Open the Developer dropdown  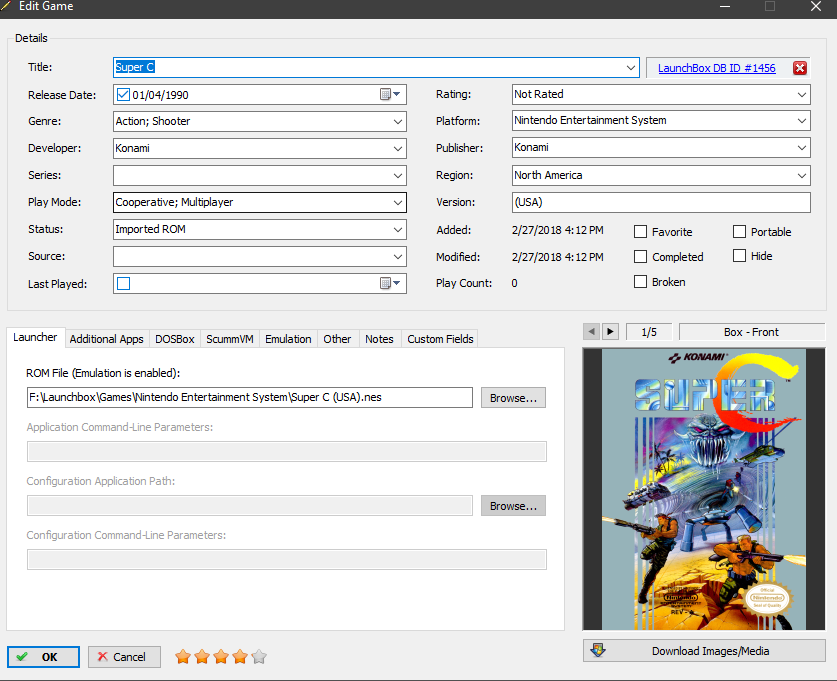[x=398, y=148]
